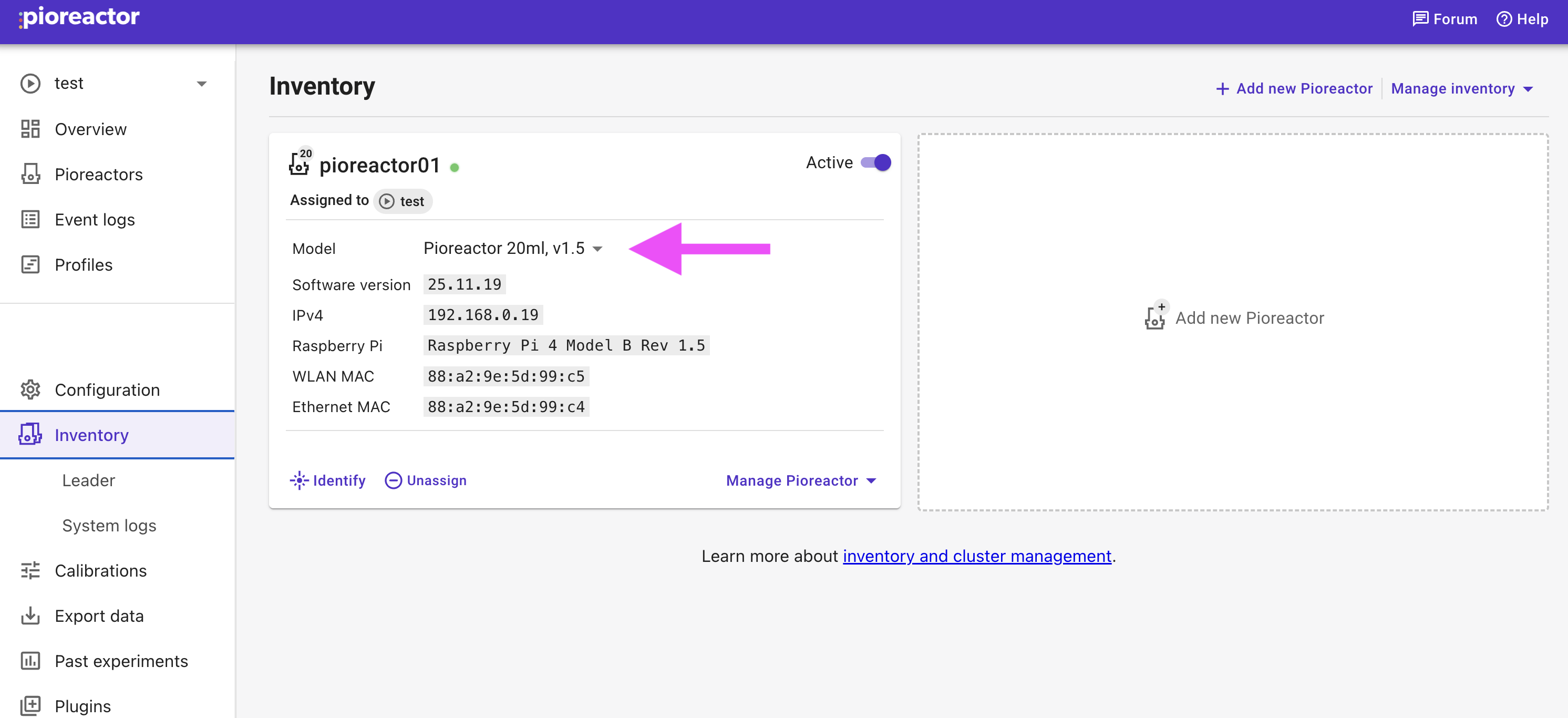Expand the Manage inventory menu
Screen dimensions: 1568x718
(1461, 89)
